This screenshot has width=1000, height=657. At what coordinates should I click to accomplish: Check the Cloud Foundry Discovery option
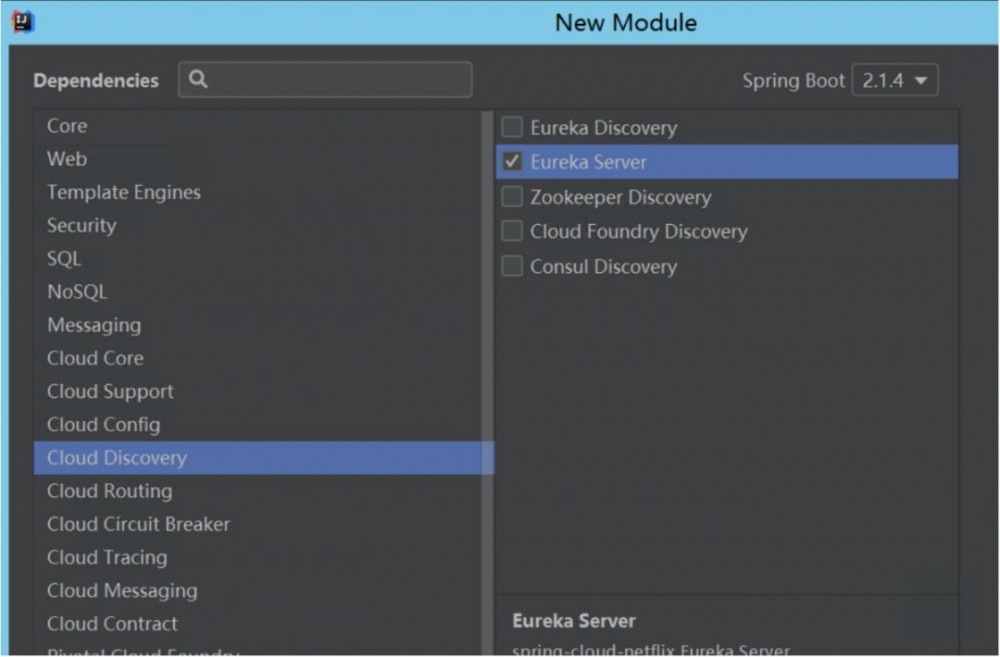pyautogui.click(x=512, y=232)
